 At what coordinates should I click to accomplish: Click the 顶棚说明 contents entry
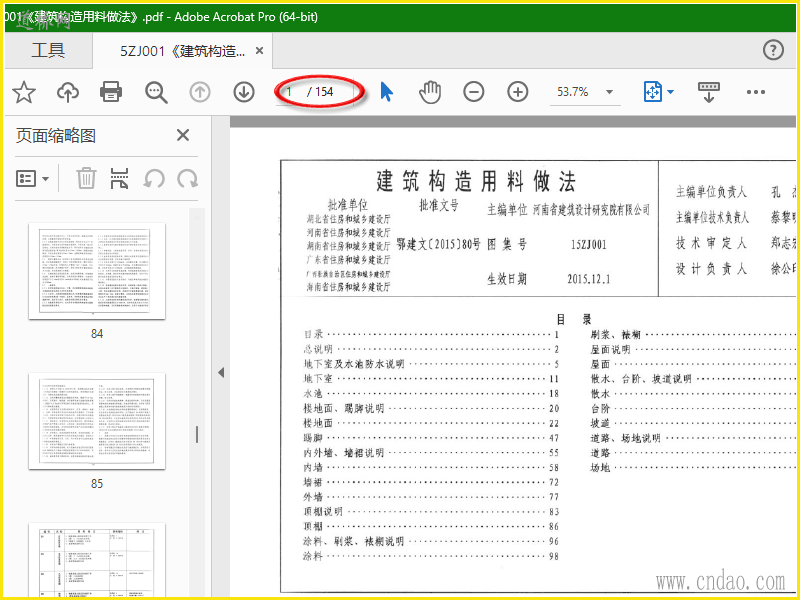point(431,512)
